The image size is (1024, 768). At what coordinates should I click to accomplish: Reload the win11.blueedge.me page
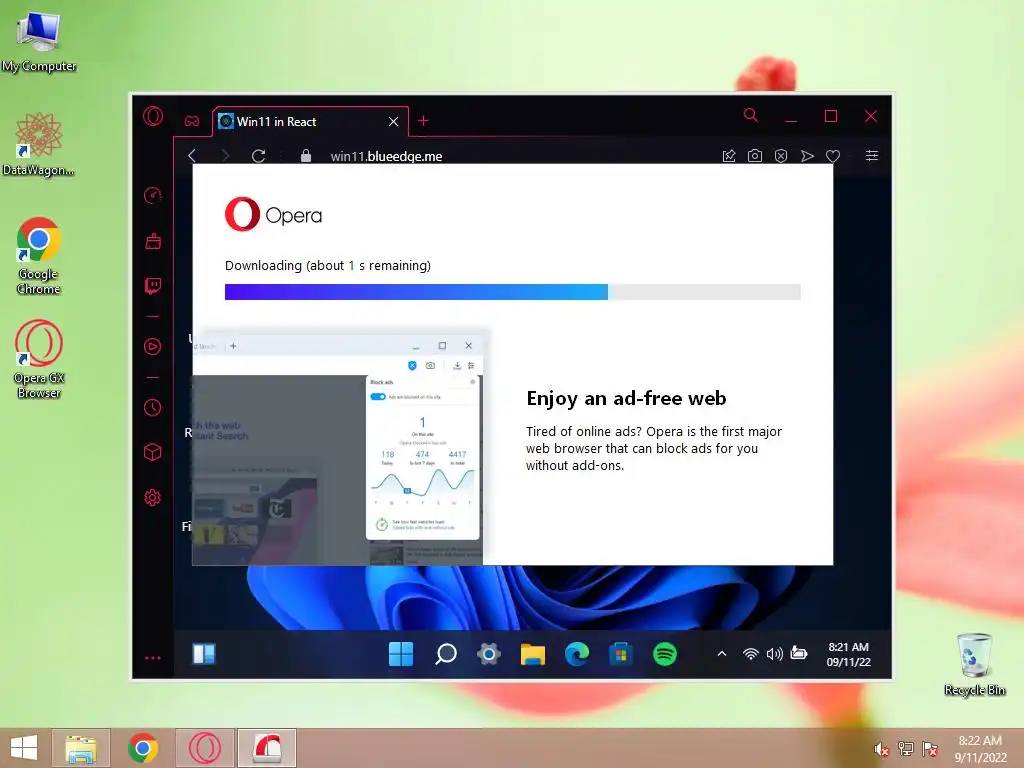[x=259, y=156]
